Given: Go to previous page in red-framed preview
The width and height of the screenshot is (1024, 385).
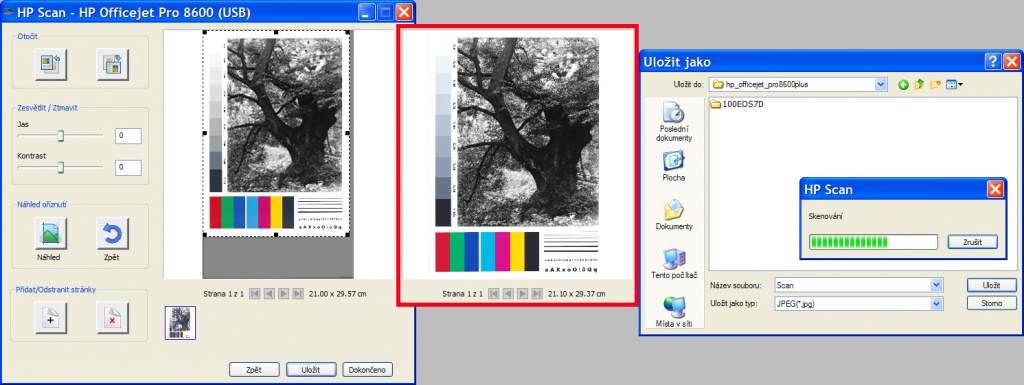Looking at the screenshot, I should (x=508, y=294).
